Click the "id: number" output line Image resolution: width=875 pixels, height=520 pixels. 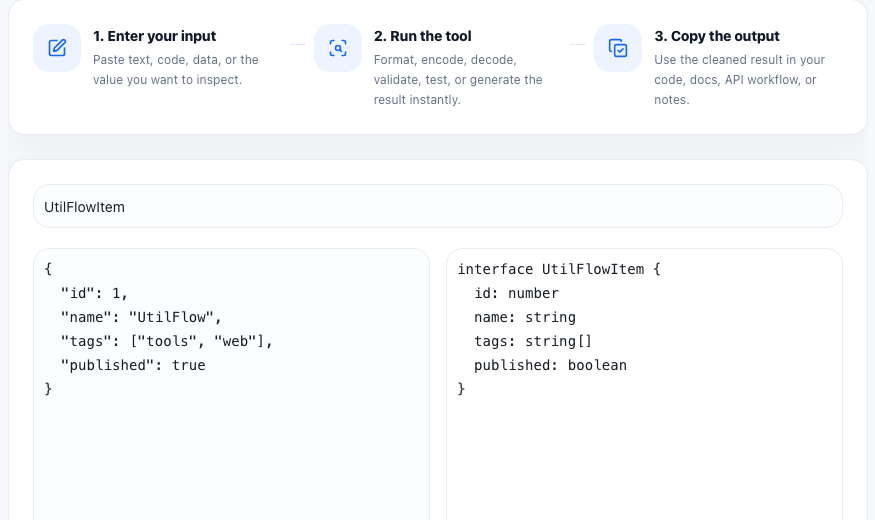(x=516, y=293)
